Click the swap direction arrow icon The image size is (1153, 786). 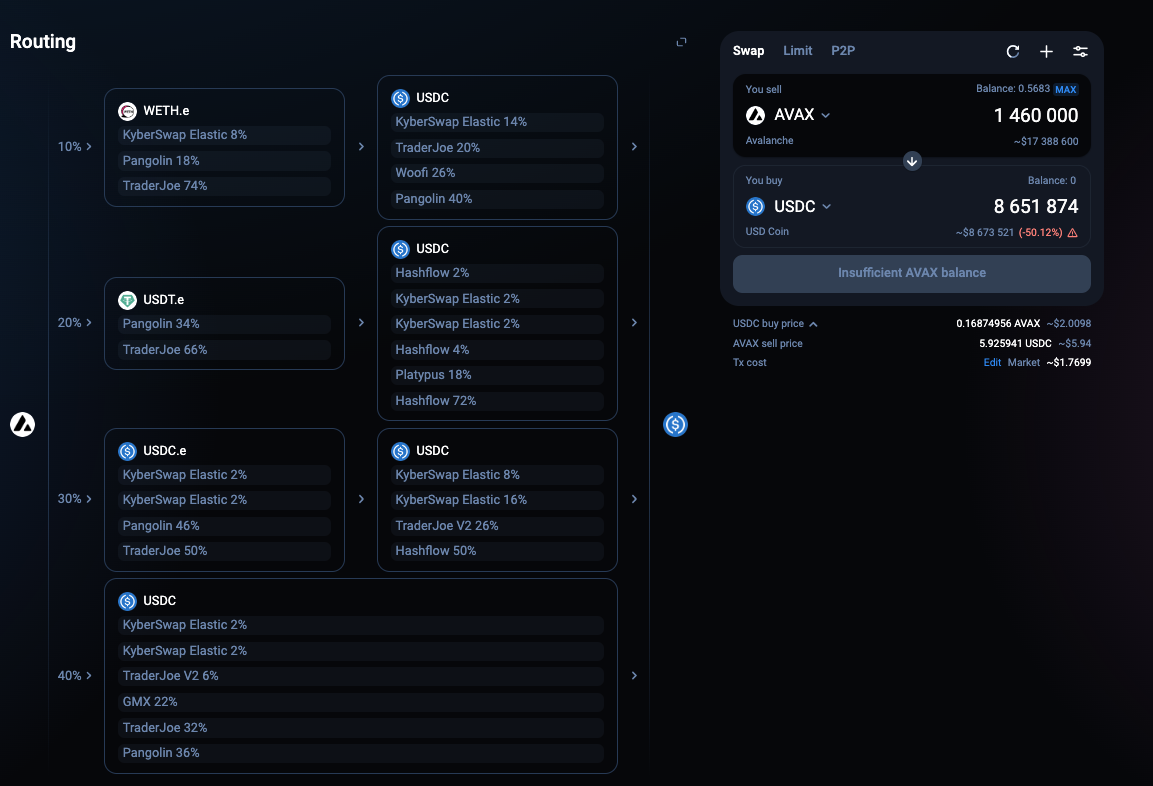912,161
